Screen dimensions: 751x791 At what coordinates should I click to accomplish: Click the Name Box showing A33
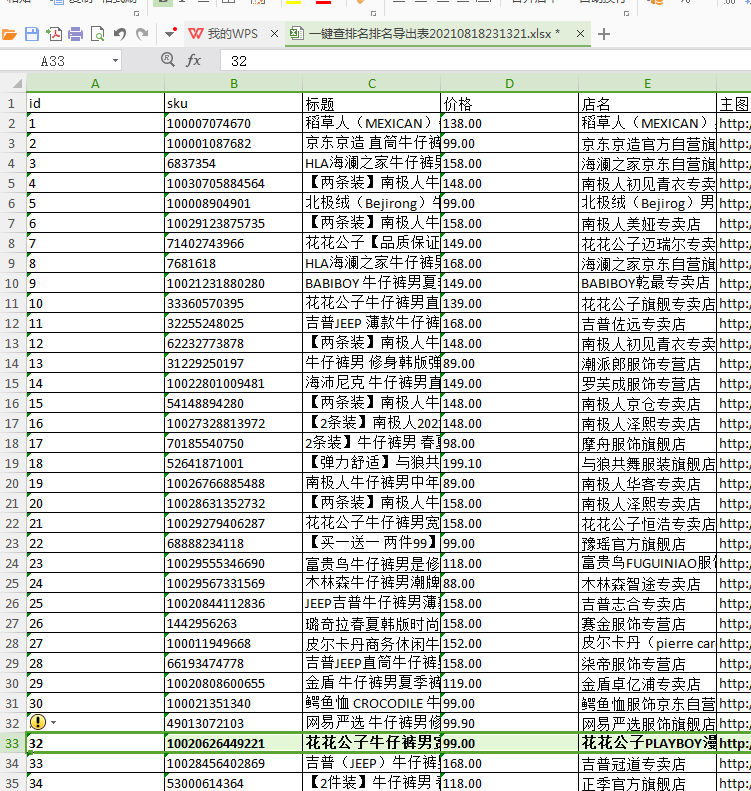pyautogui.click(x=53, y=61)
